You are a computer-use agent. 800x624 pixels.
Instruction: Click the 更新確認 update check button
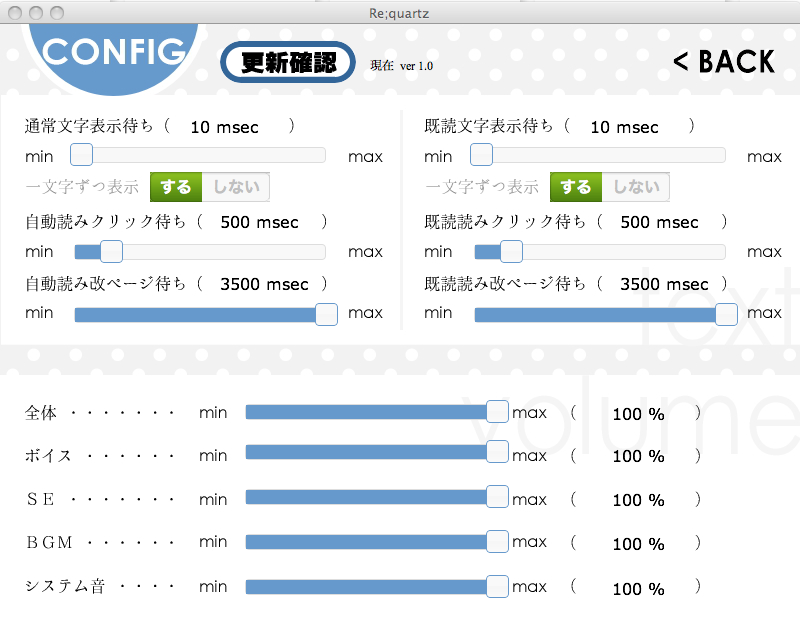click(x=288, y=62)
